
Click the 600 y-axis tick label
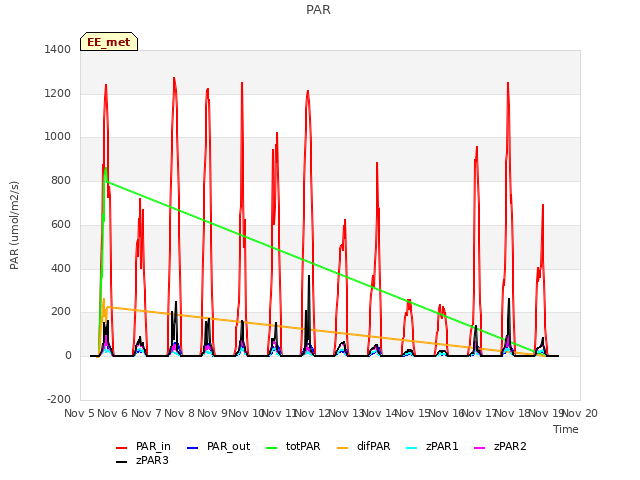coord(61,224)
